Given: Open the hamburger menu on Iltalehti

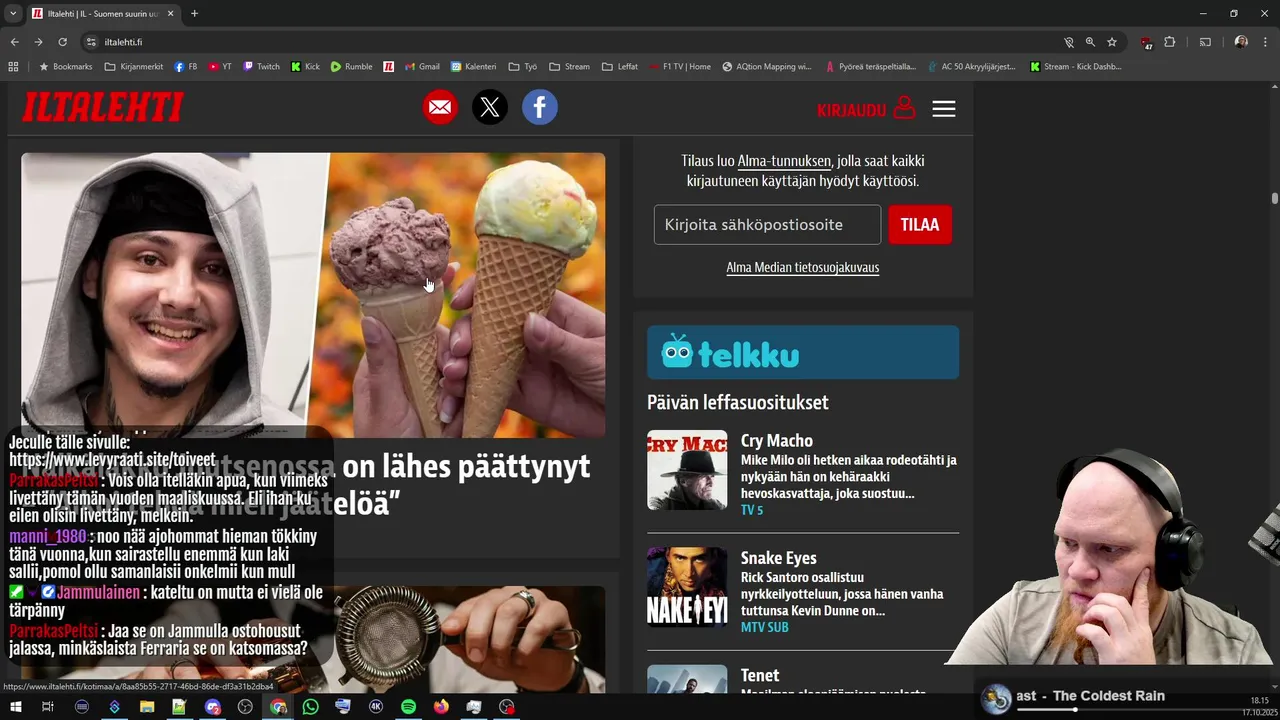Looking at the screenshot, I should tap(944, 108).
